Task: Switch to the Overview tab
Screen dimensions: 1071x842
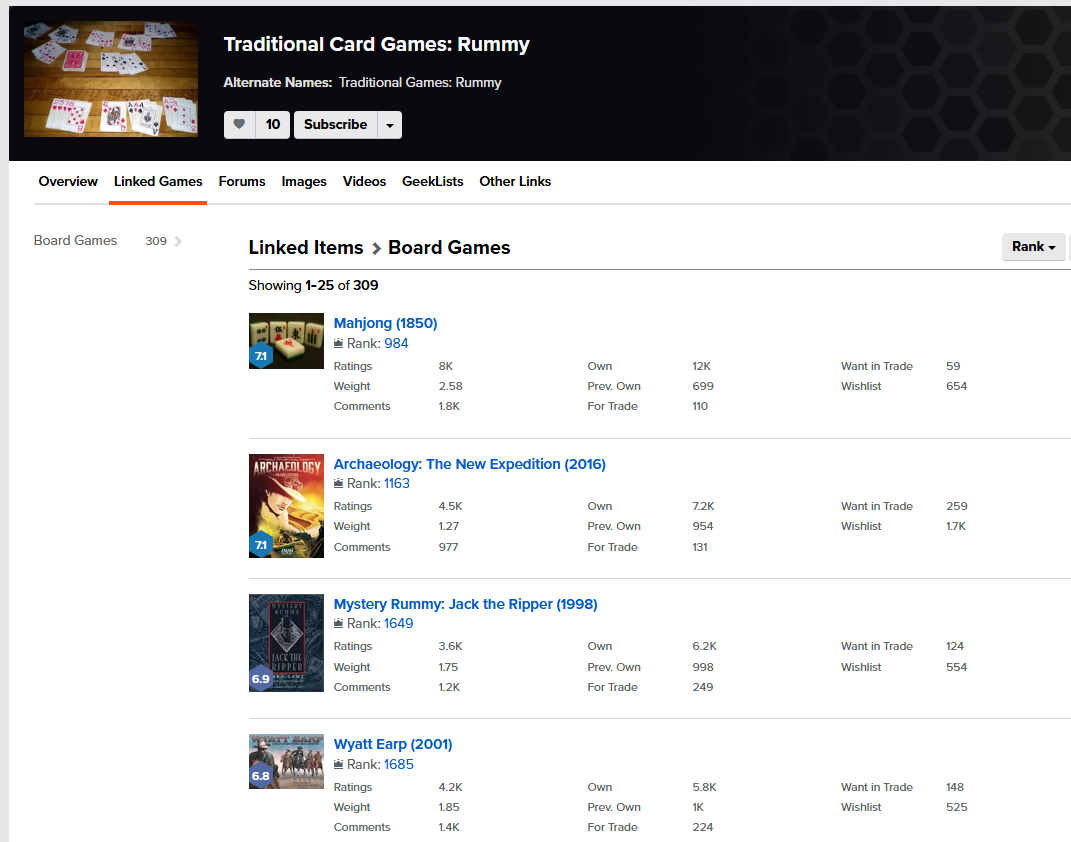Action: 68,182
